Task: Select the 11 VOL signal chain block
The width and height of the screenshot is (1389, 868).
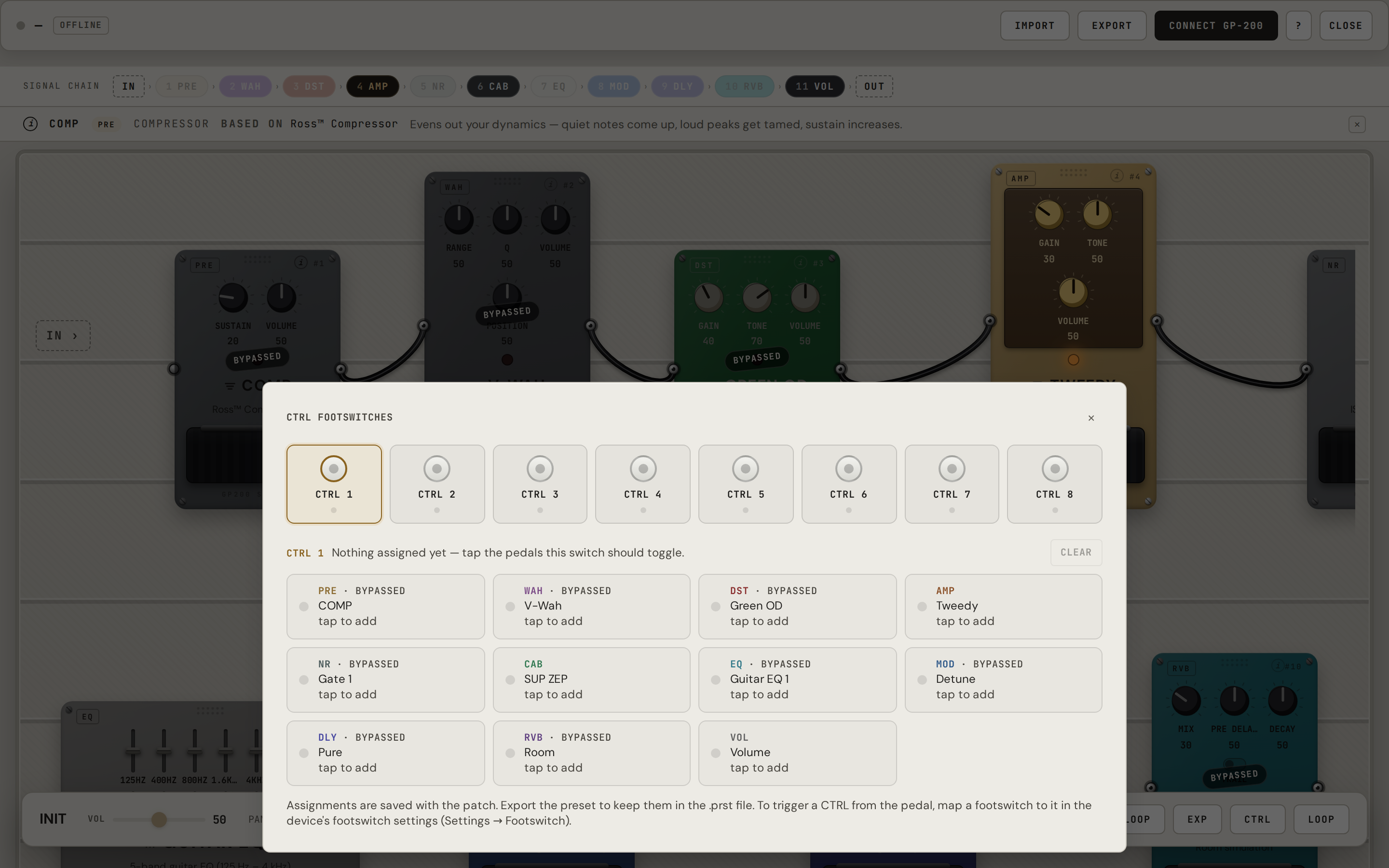Action: click(x=815, y=87)
